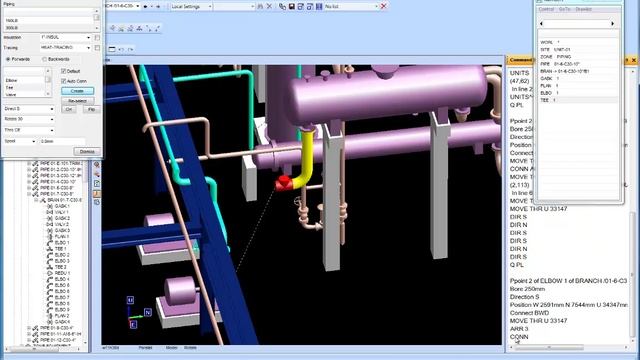The height and width of the screenshot is (360, 640).
Task: Click the left arrow in Members window
Action: click(542, 24)
